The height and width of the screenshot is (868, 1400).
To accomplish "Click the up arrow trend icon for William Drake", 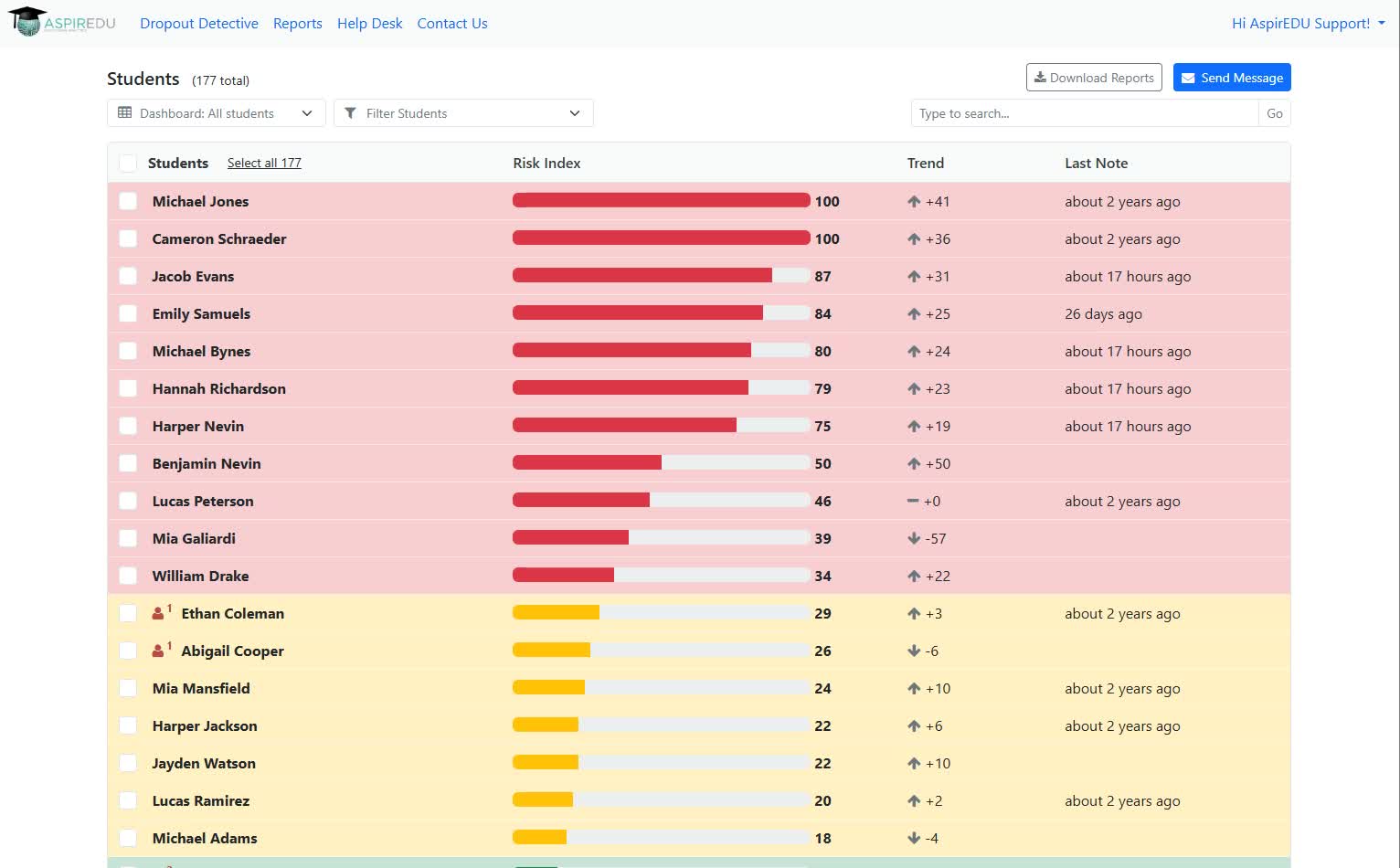I will tap(914, 576).
